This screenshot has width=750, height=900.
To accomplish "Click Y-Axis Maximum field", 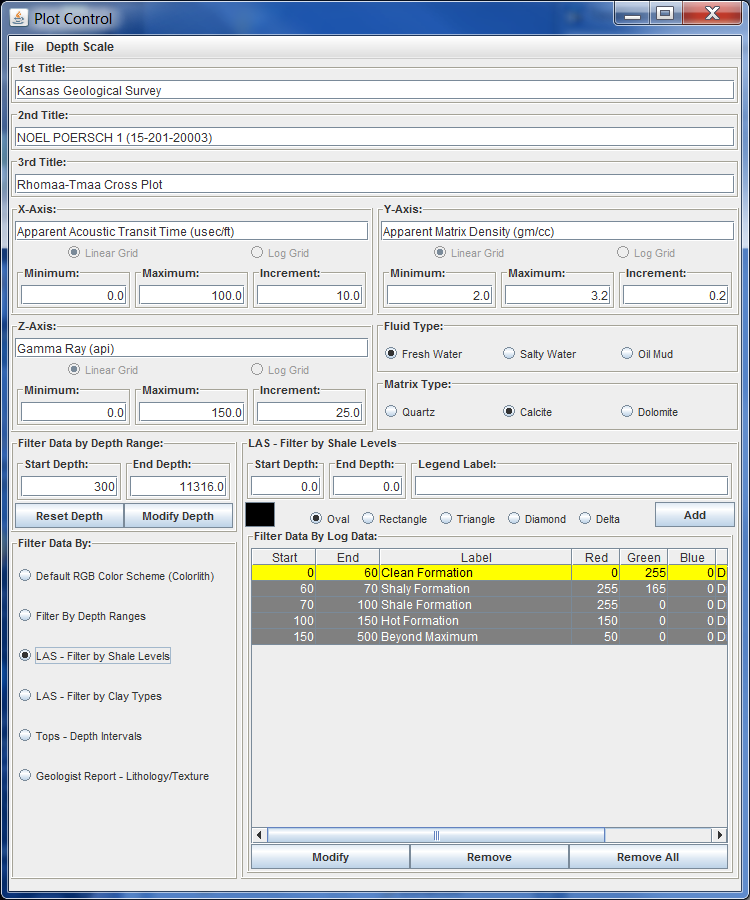I will coord(558,295).
